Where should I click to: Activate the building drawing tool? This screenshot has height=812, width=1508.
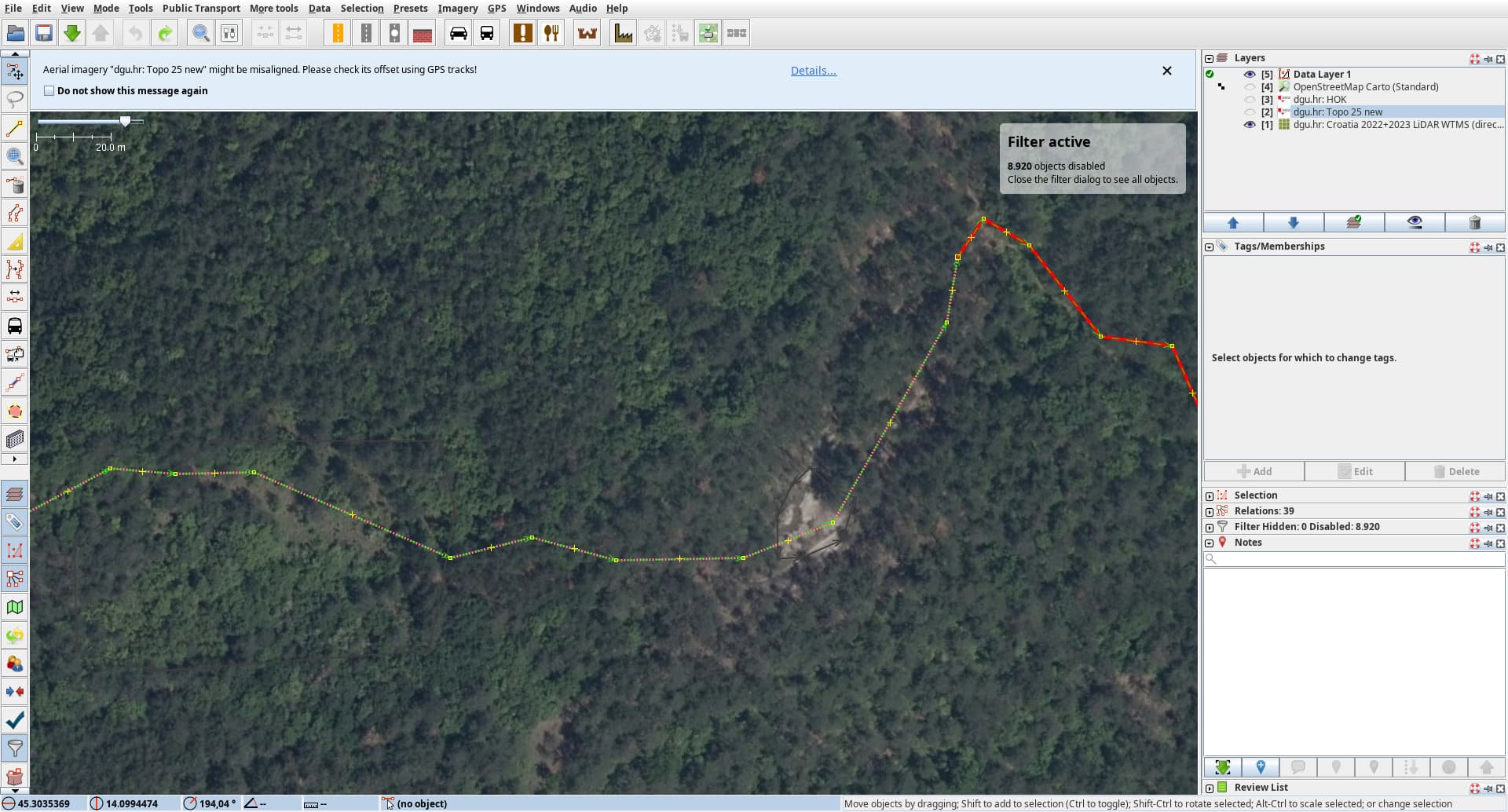tap(14, 439)
